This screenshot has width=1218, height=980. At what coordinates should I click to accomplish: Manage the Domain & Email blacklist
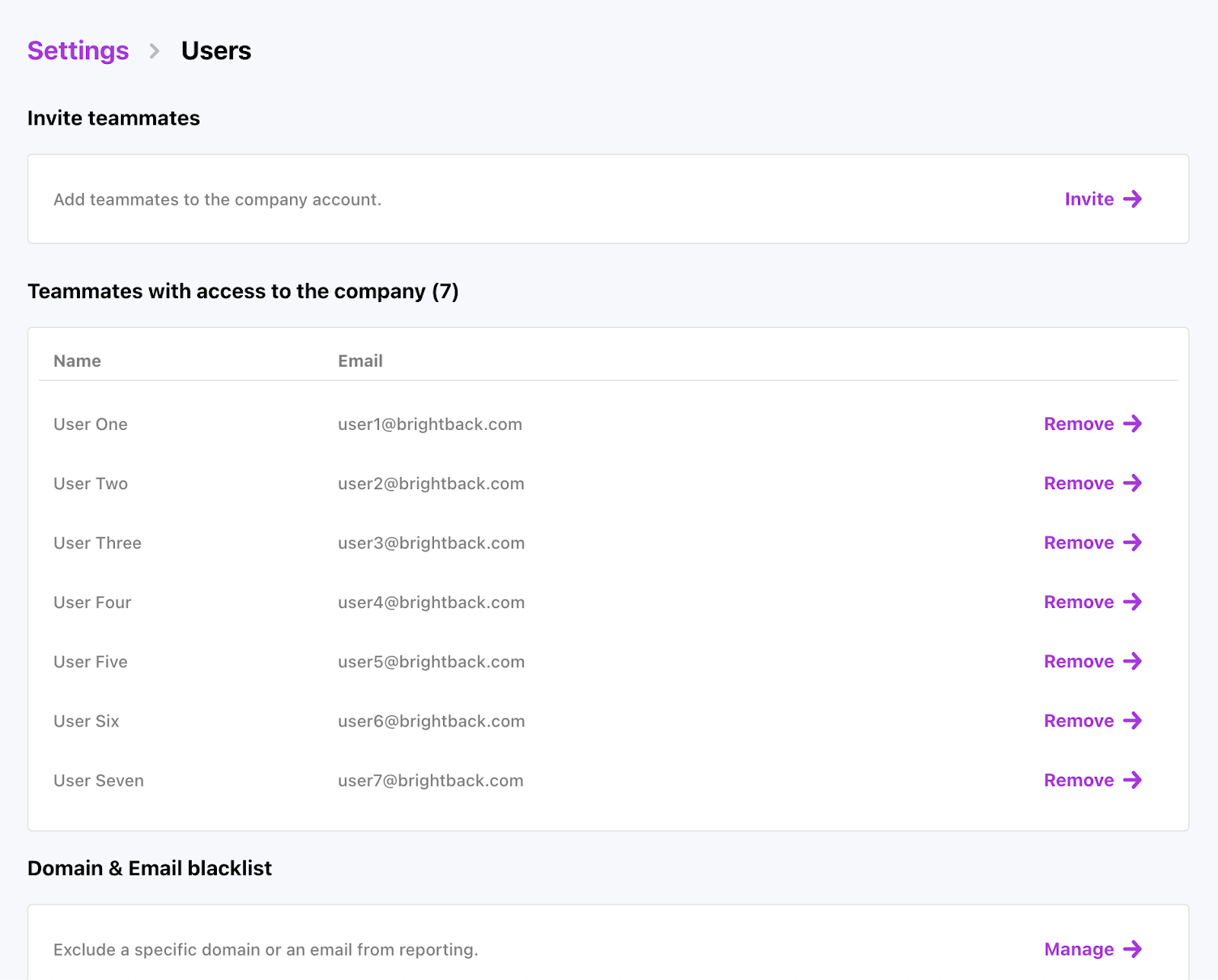[1079, 950]
